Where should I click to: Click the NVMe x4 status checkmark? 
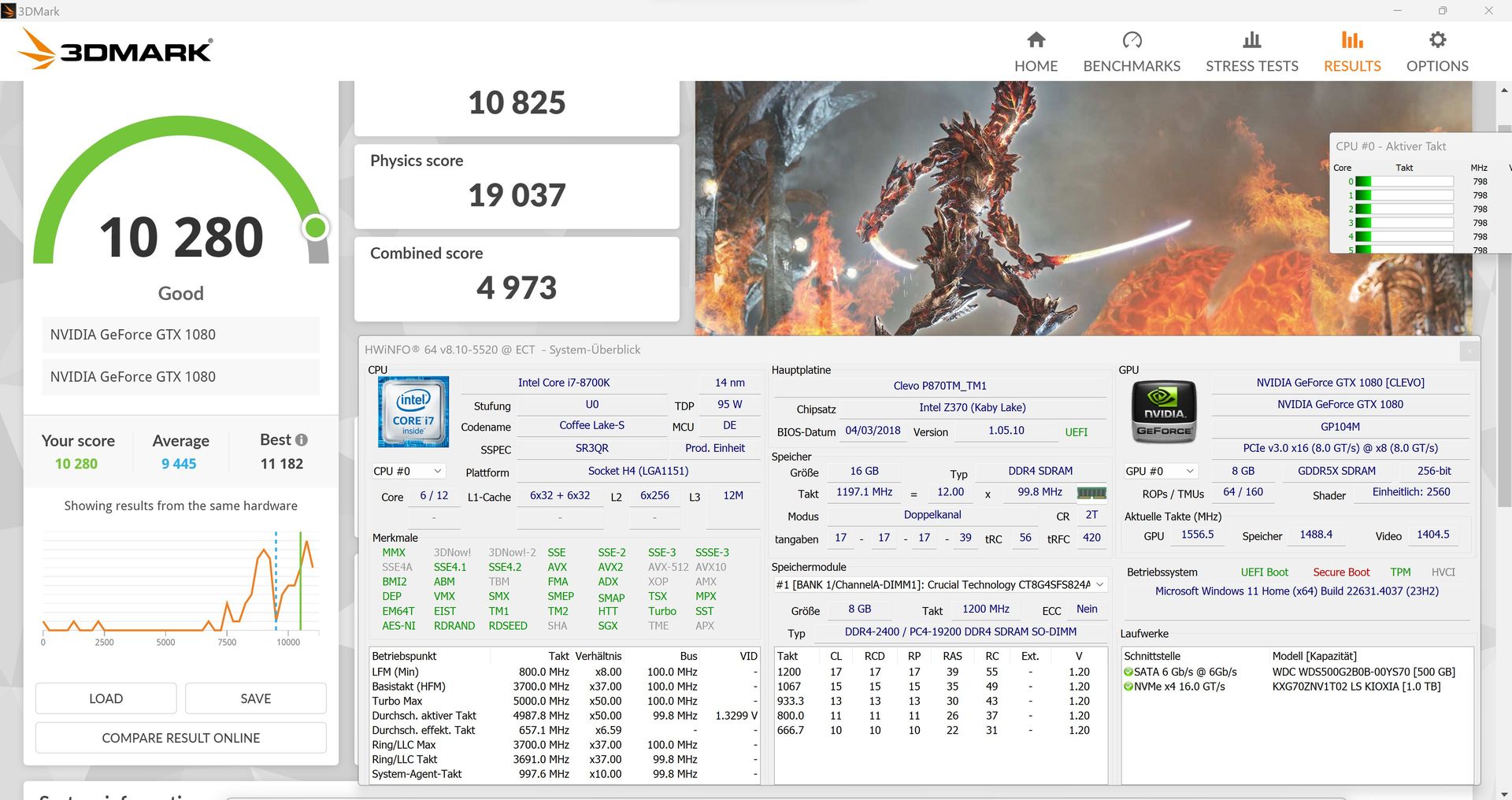pos(1128,687)
